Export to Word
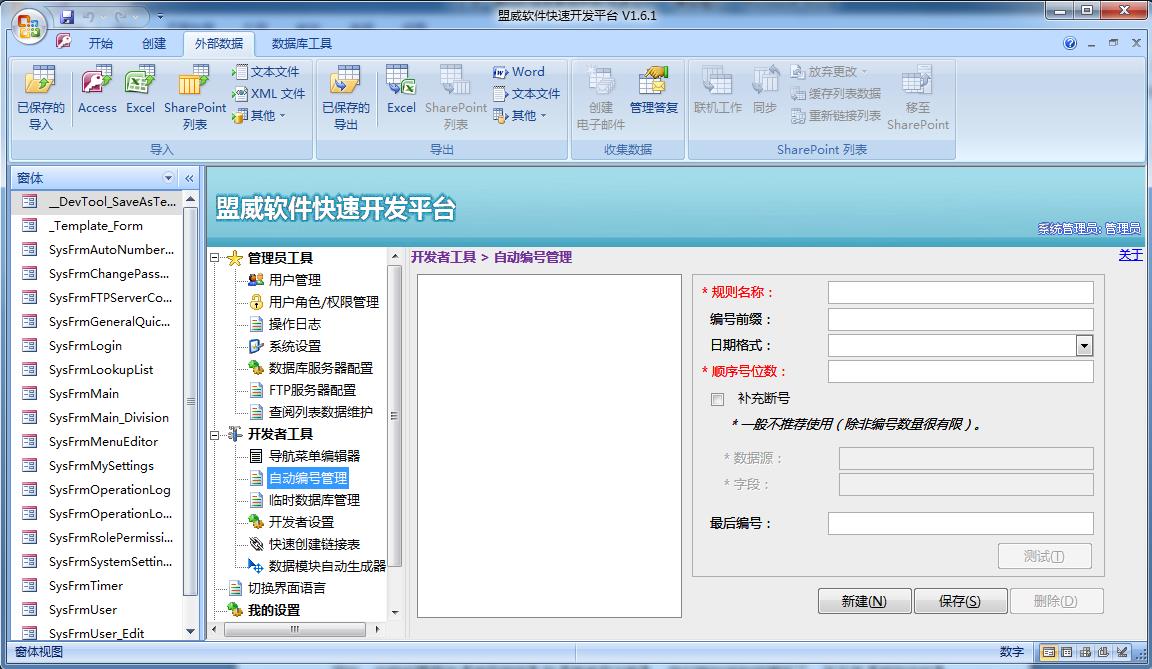Image resolution: width=1152 pixels, height=669 pixels. (519, 71)
